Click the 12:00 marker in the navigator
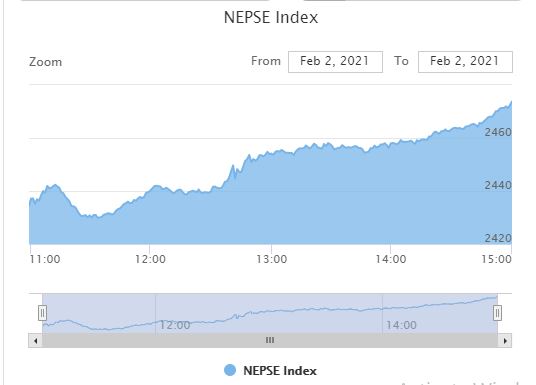Viewport: 536px width, 385px height. [x=175, y=325]
